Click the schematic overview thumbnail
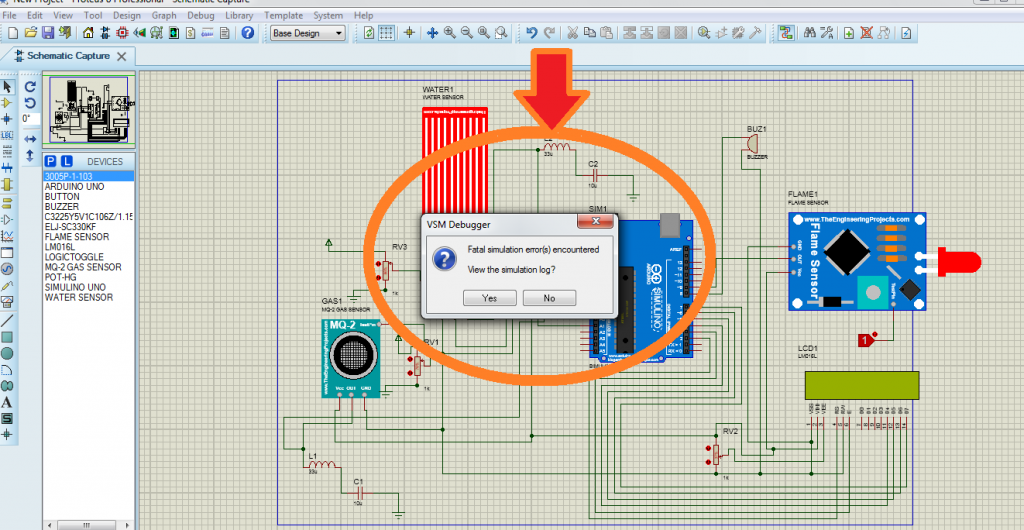Screen dimensions: 1024x530 point(89,110)
